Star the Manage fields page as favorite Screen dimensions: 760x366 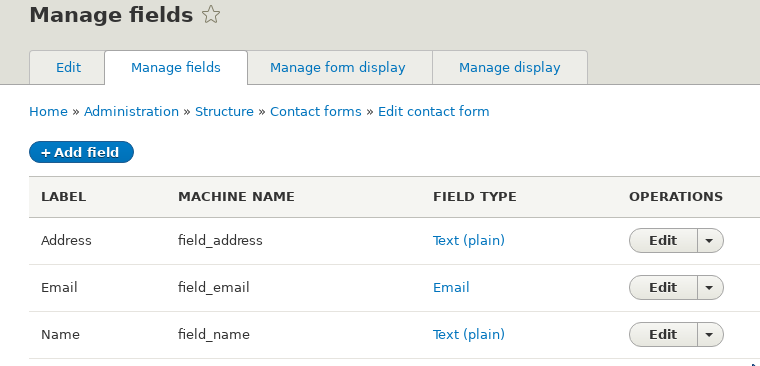pyautogui.click(x=211, y=15)
